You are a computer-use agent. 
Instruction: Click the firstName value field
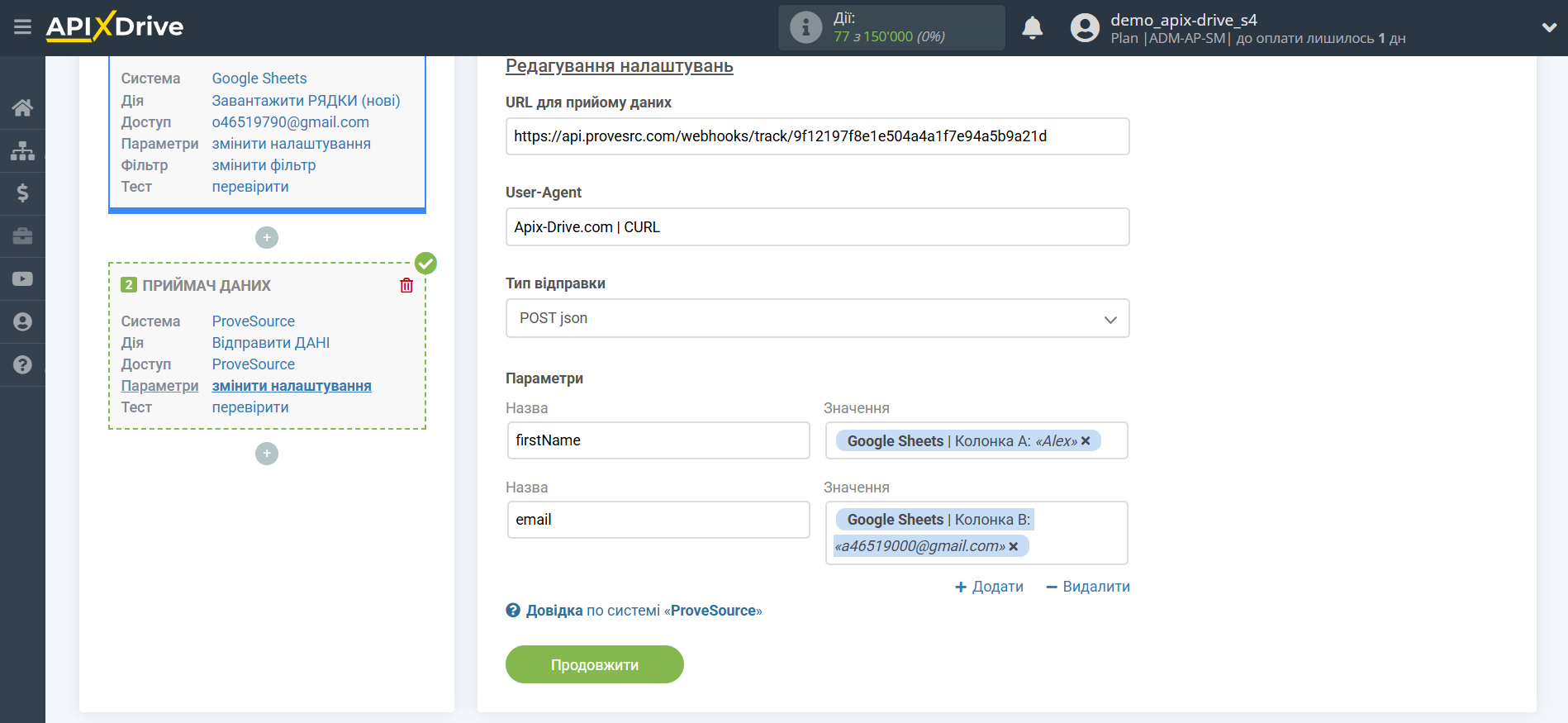(976, 440)
